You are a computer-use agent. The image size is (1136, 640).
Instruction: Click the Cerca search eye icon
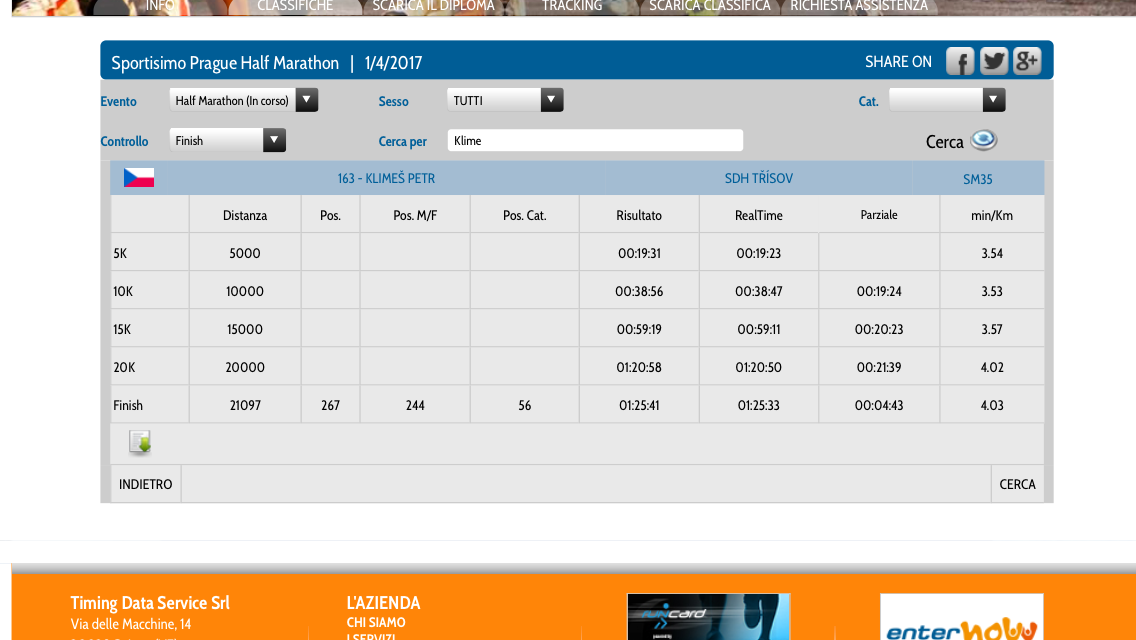coord(983,140)
